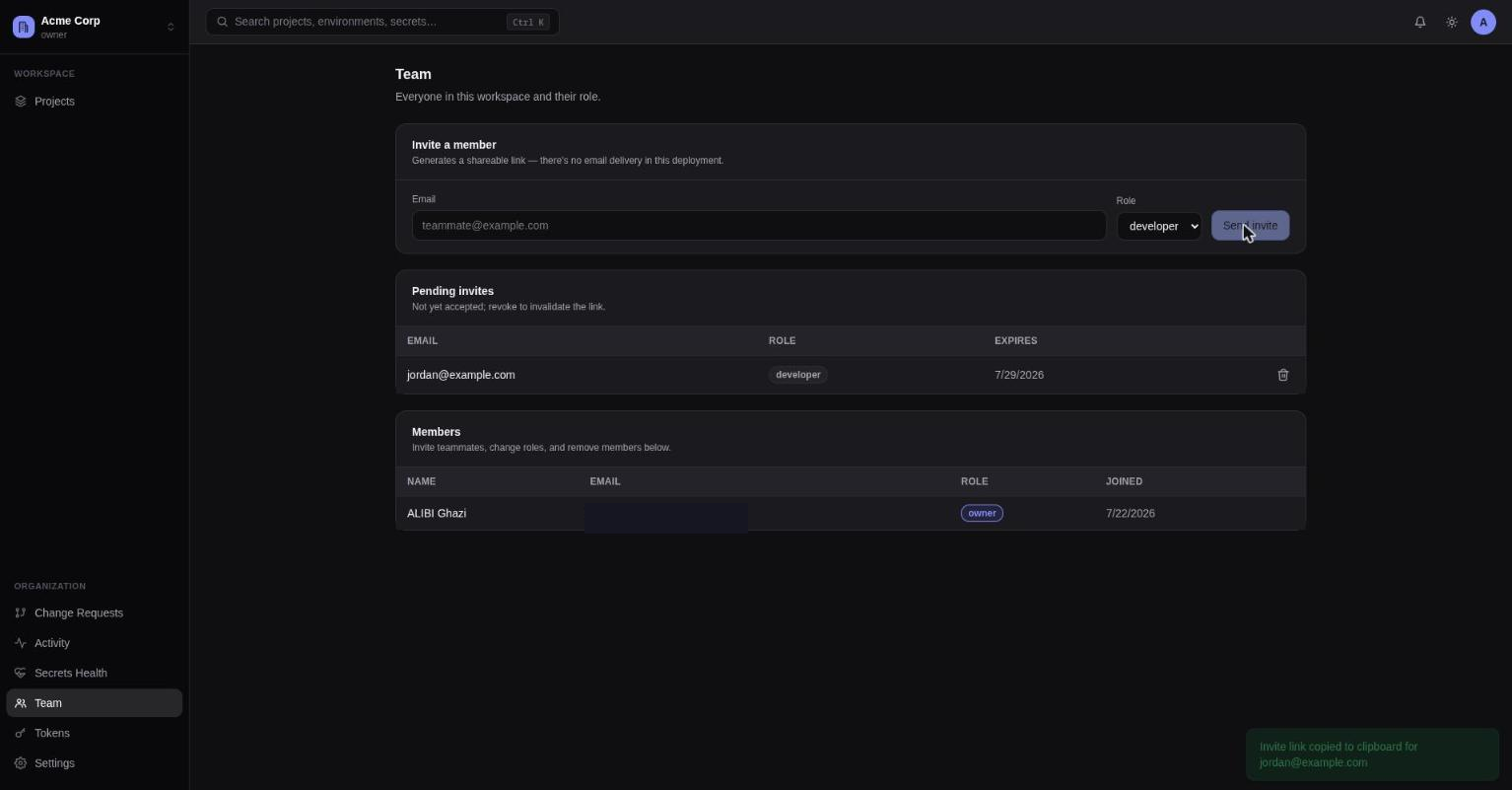Image resolution: width=1512 pixels, height=790 pixels.
Task: Click the Ctrl K shortcut badge
Action: 527,22
